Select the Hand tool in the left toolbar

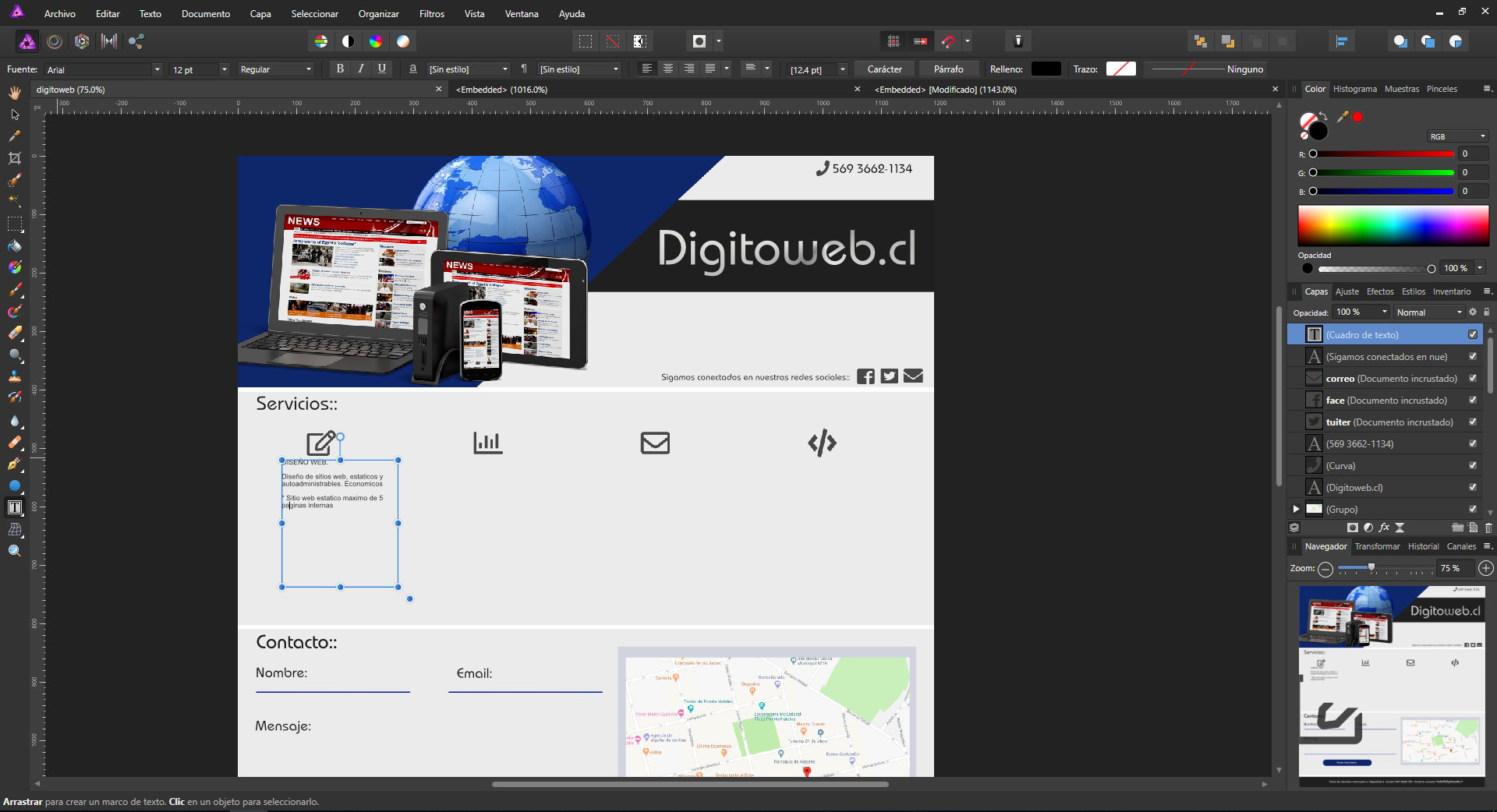[x=14, y=92]
